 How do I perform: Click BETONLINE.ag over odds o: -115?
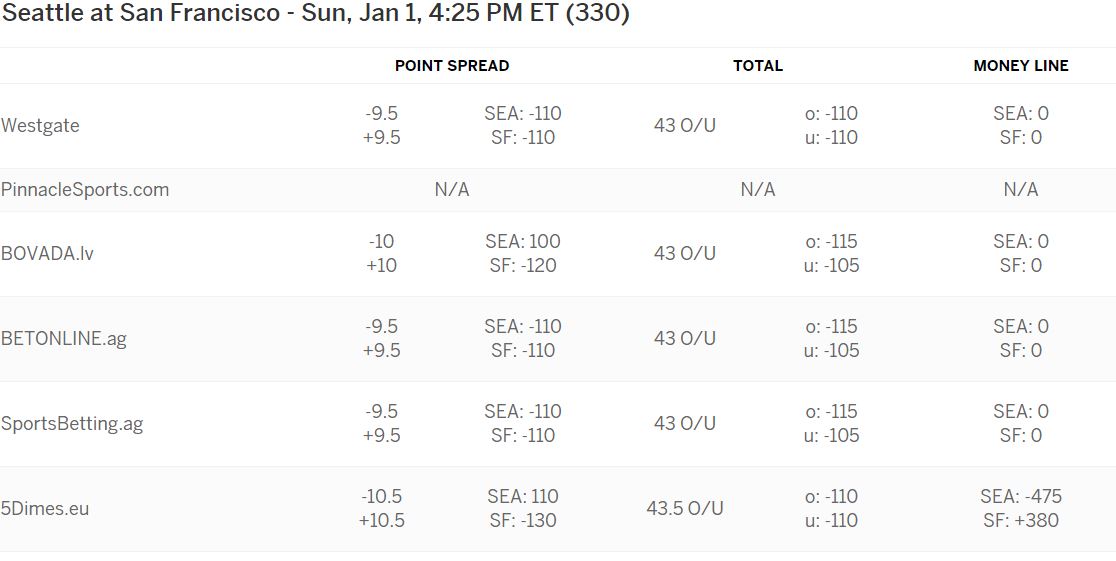click(x=831, y=326)
